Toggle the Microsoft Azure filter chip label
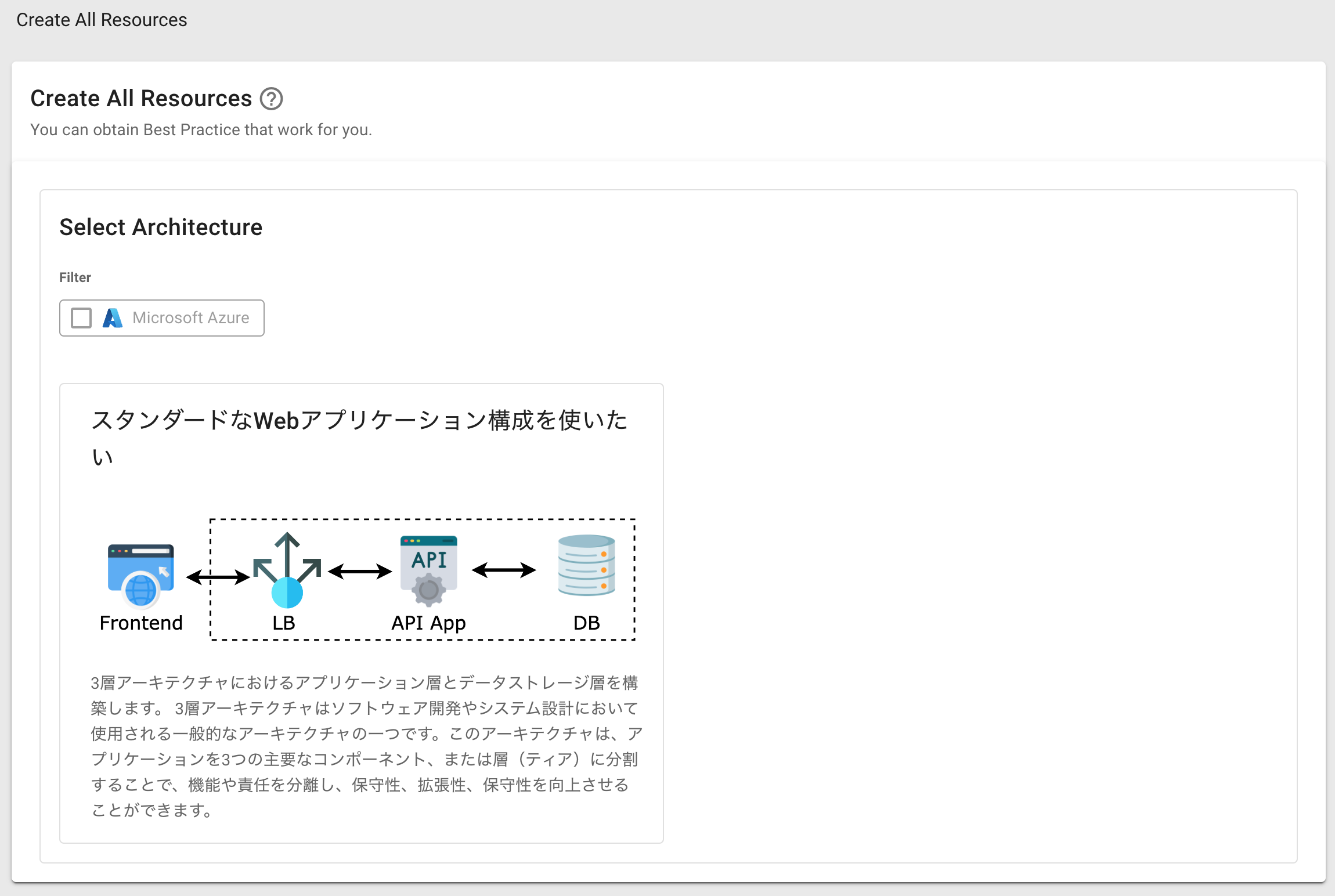Screen dimensions: 1335x896 tap(190, 318)
